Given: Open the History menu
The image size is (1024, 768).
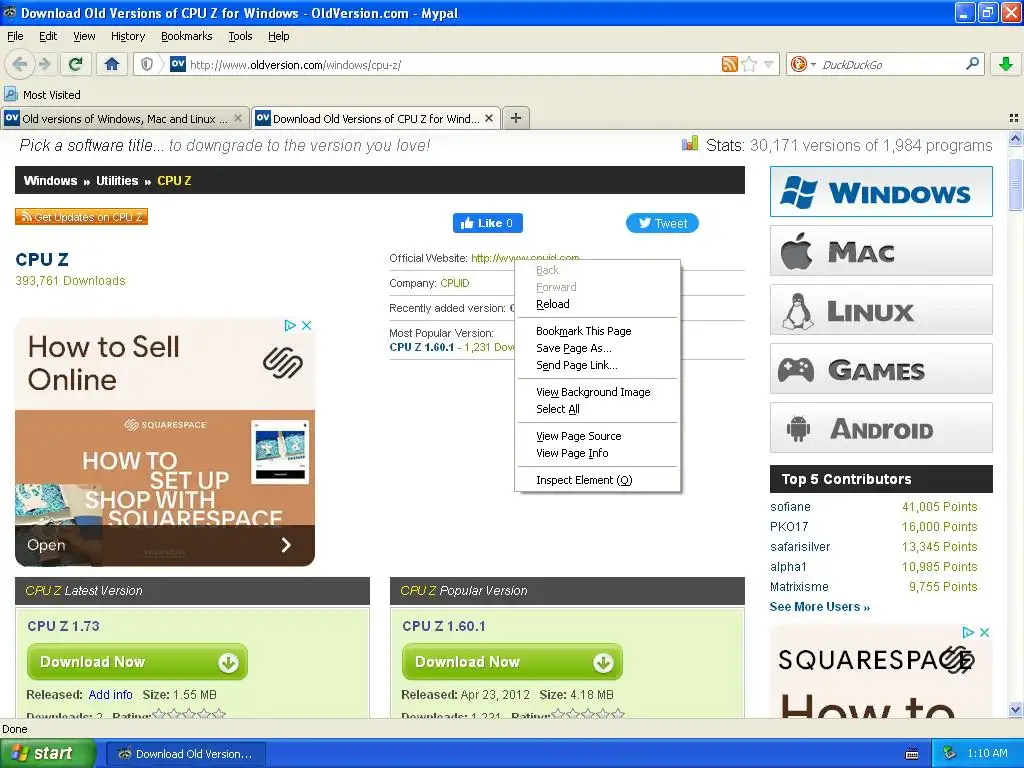Looking at the screenshot, I should click(x=128, y=36).
